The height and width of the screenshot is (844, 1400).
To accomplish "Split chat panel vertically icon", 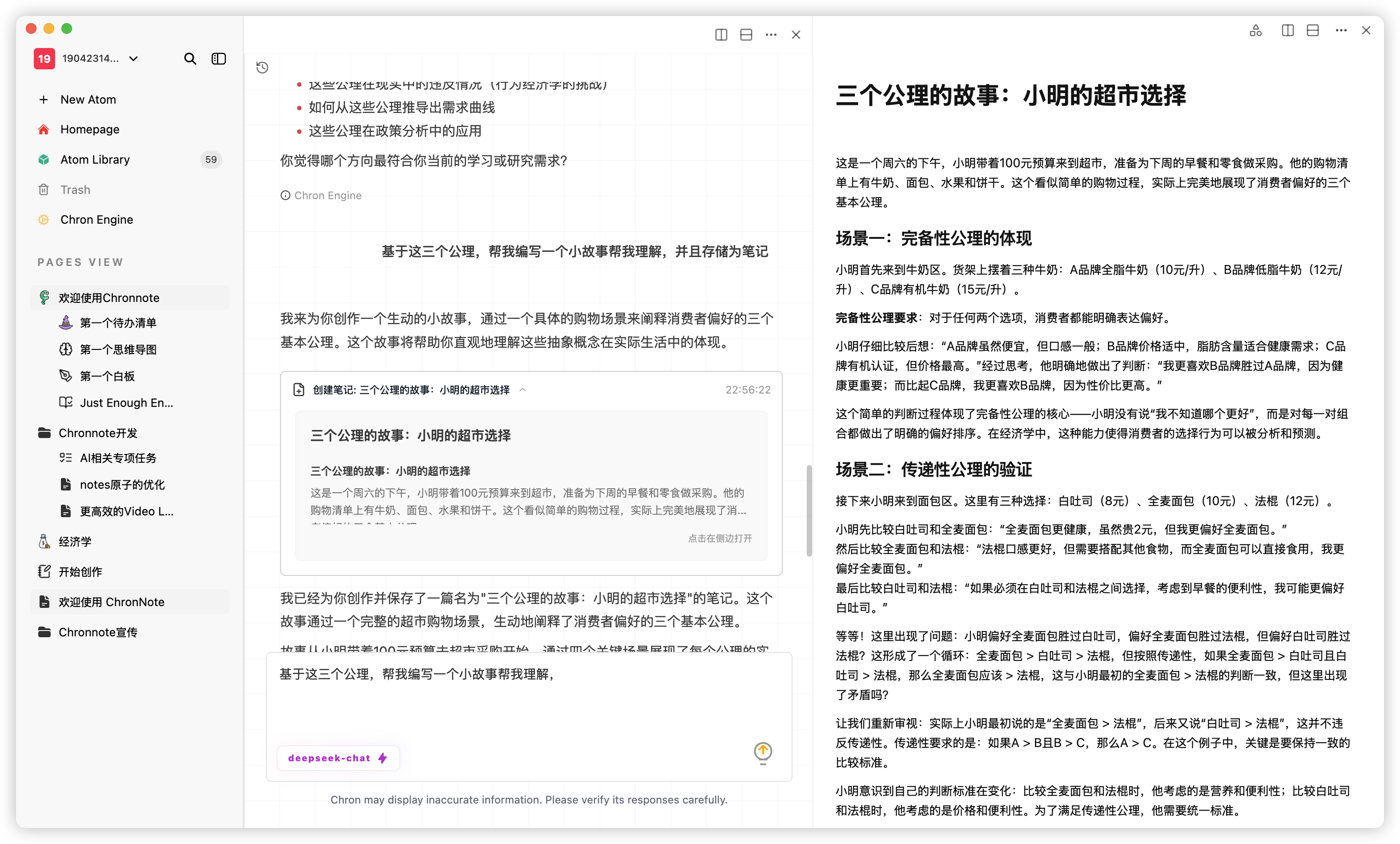I will point(721,35).
